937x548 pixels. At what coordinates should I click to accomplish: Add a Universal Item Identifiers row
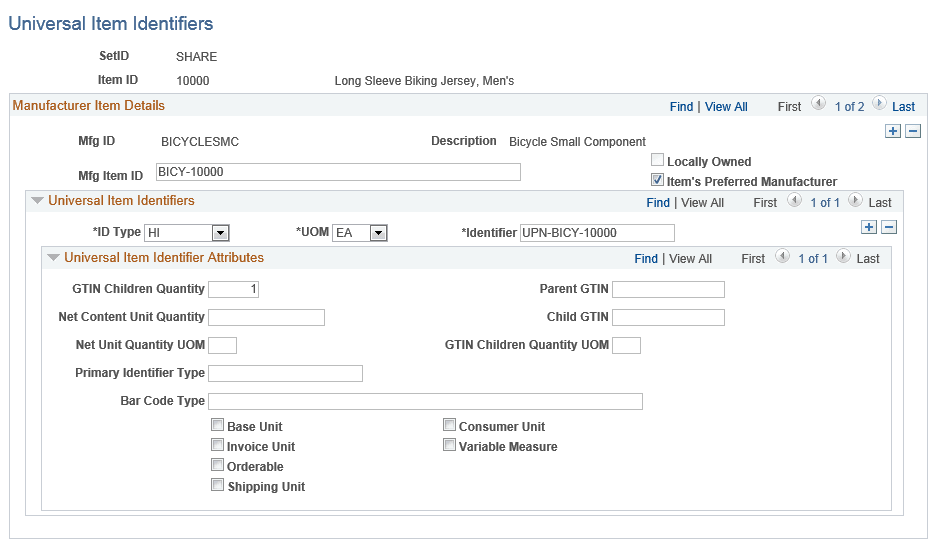869,227
